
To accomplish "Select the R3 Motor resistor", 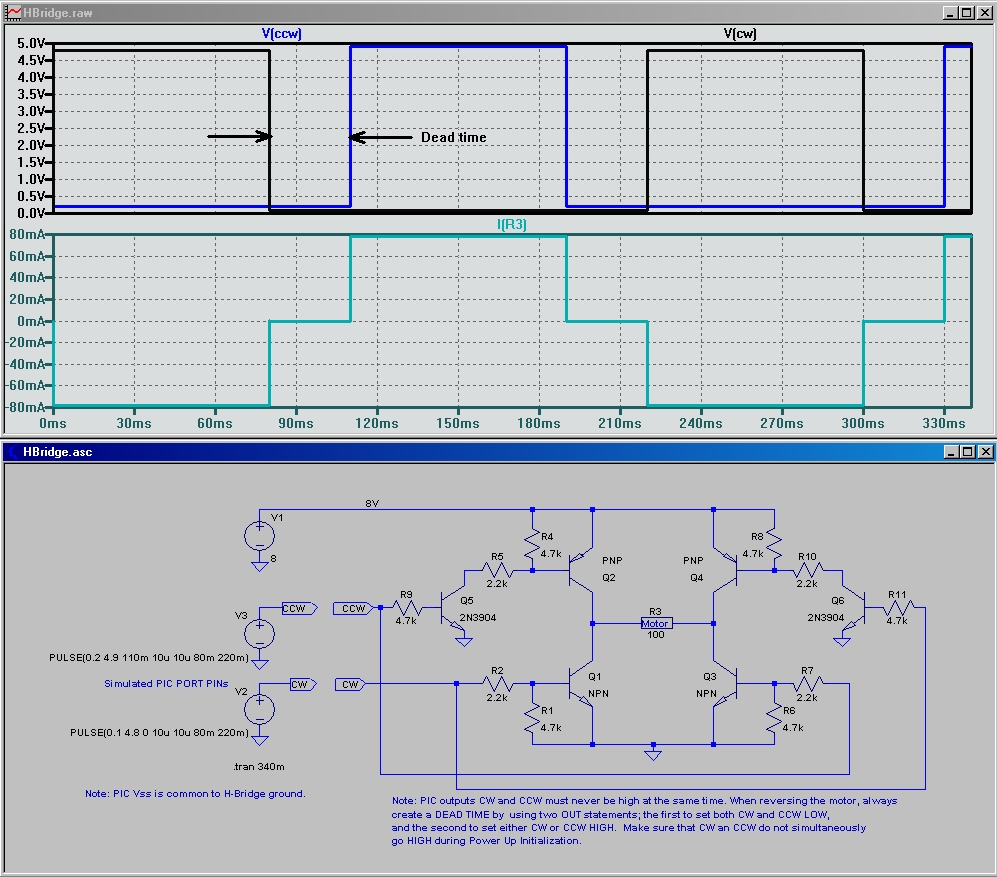I will (x=656, y=623).
